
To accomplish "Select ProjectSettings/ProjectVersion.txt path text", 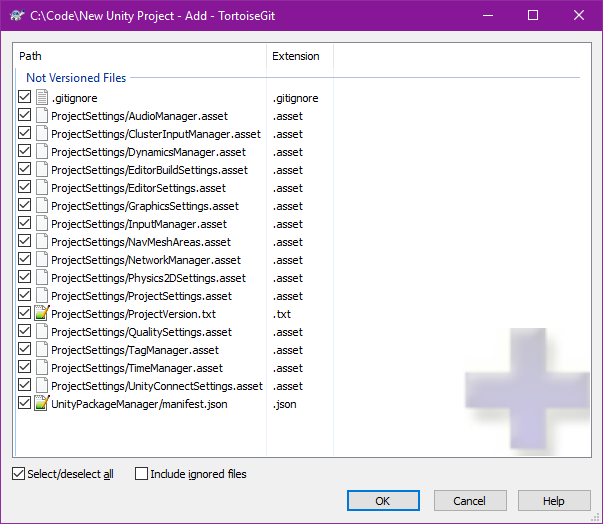I will pos(133,314).
